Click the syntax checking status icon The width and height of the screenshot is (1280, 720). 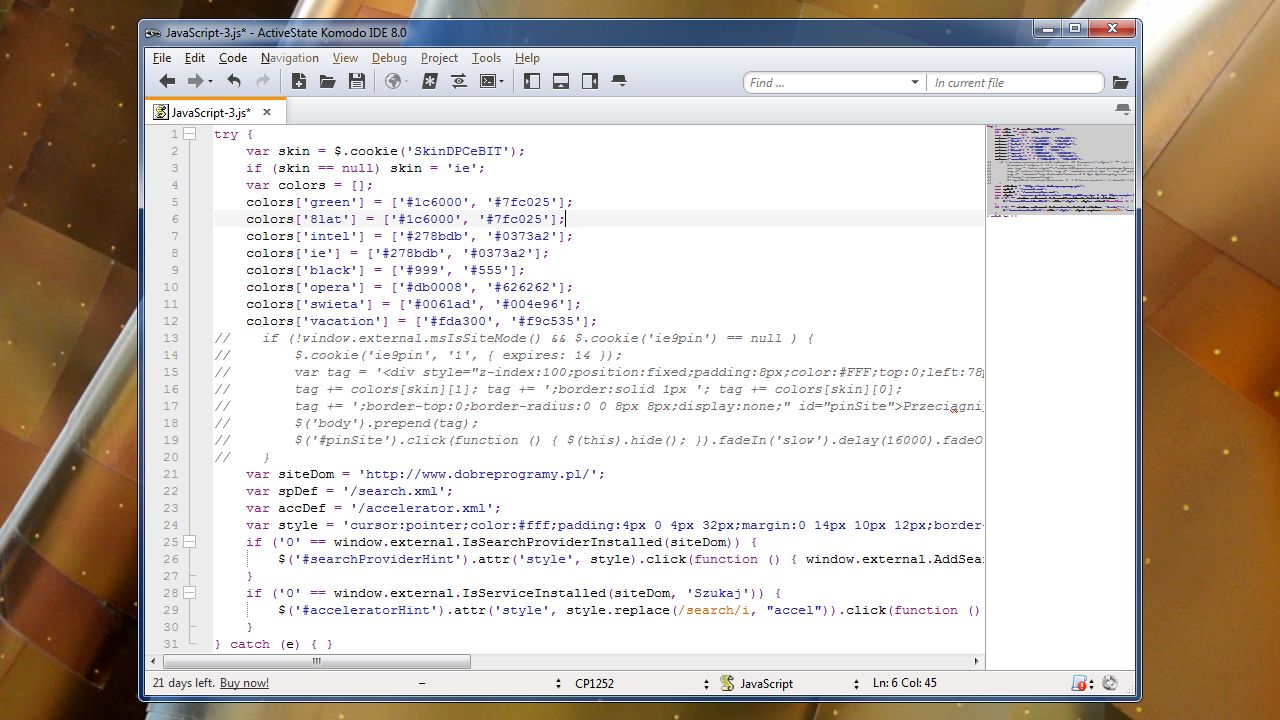tap(1080, 683)
